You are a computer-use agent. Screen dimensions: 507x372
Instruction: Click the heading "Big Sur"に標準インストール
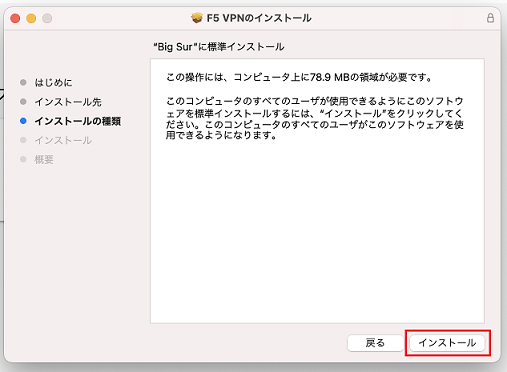(x=219, y=47)
